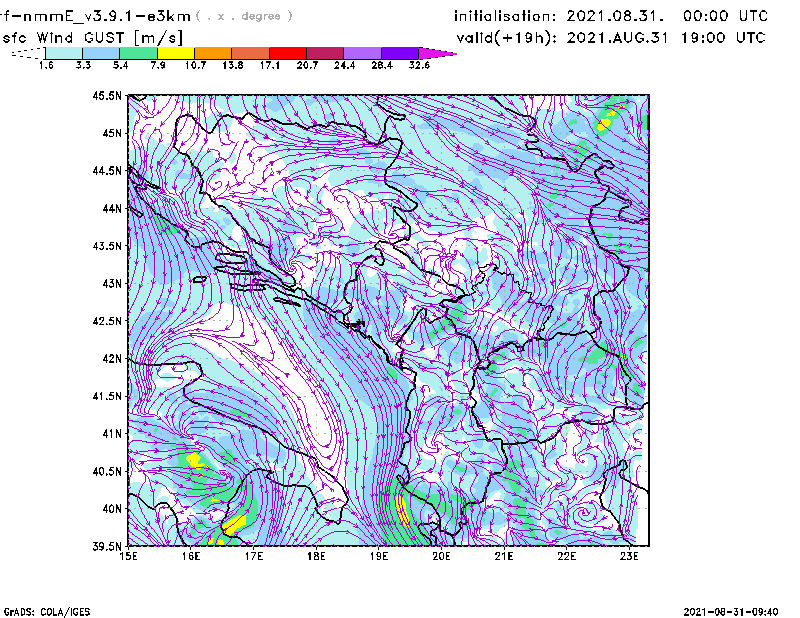The width and height of the screenshot is (800, 618).
Task: Click the 16E longitude label
Action: coord(191,556)
